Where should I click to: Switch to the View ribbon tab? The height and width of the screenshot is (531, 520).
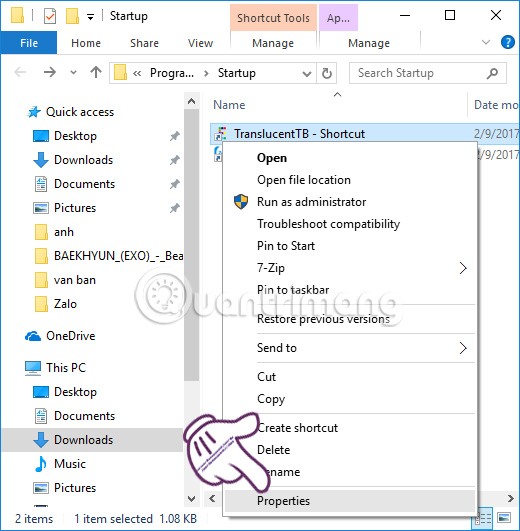(x=200, y=43)
